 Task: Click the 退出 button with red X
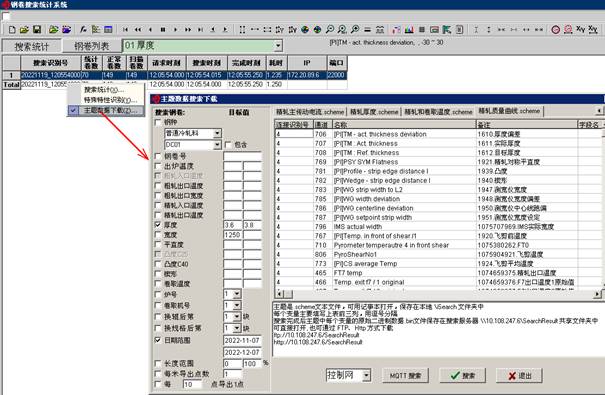click(x=519, y=376)
